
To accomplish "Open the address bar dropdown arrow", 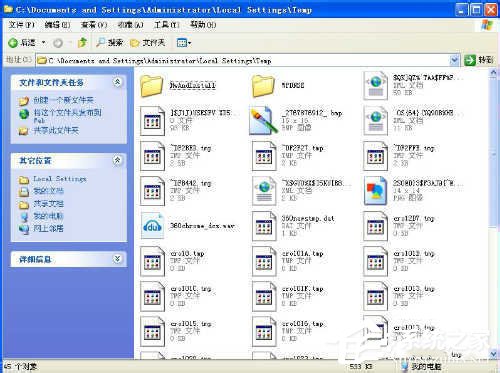I will pyautogui.click(x=454, y=60).
